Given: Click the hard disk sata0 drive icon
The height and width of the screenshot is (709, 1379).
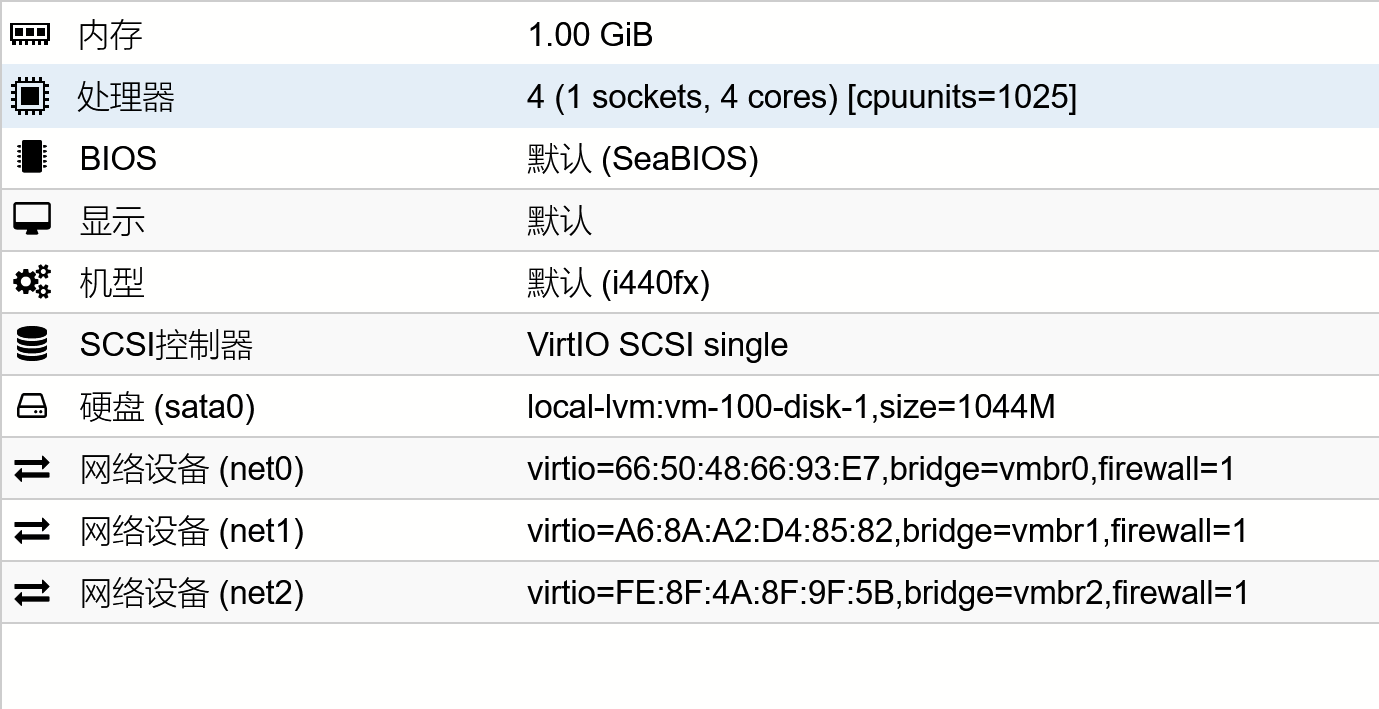Looking at the screenshot, I should click(31, 406).
